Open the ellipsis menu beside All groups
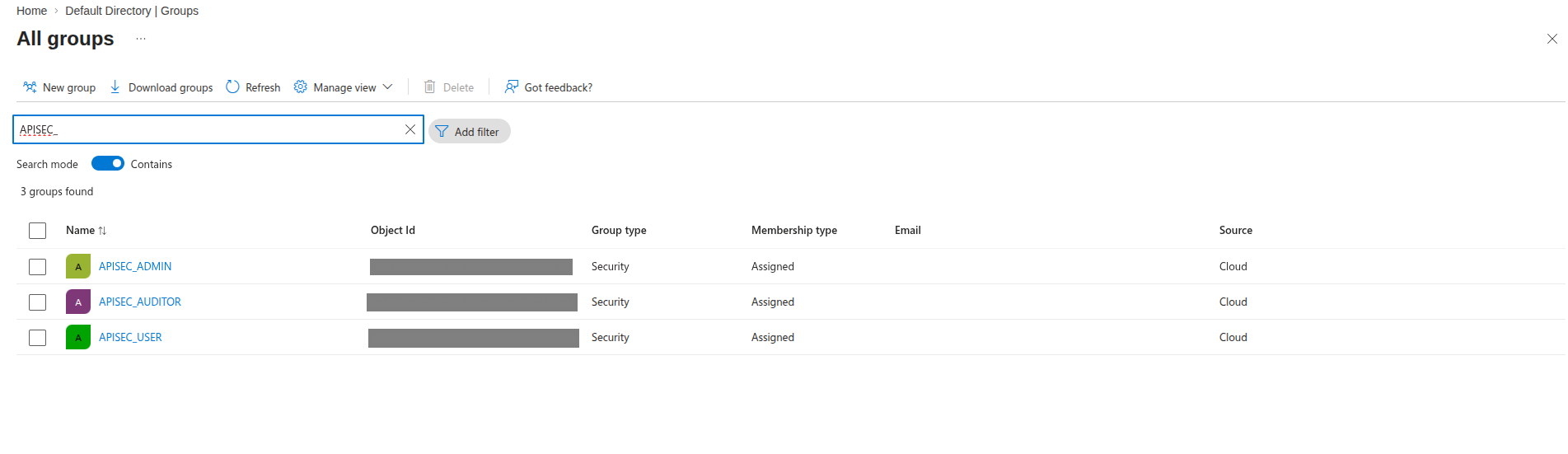 point(141,39)
